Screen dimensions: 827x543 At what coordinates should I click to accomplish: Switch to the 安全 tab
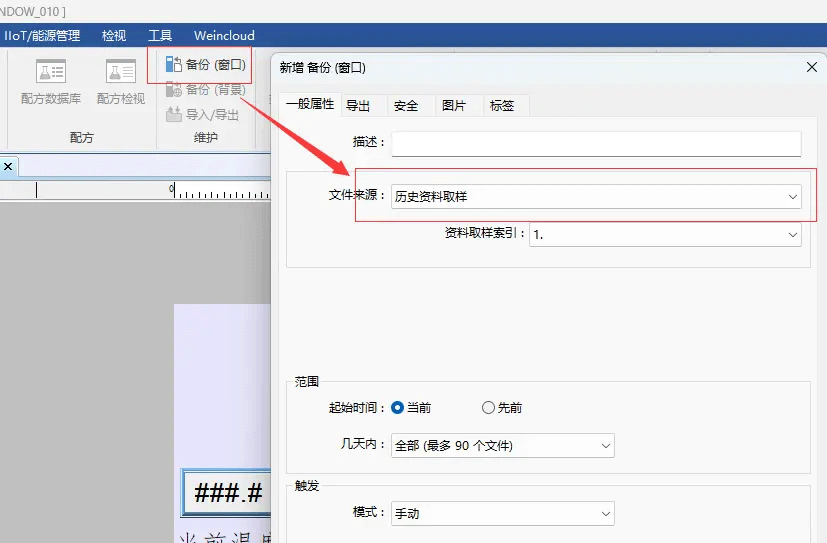[x=406, y=105]
